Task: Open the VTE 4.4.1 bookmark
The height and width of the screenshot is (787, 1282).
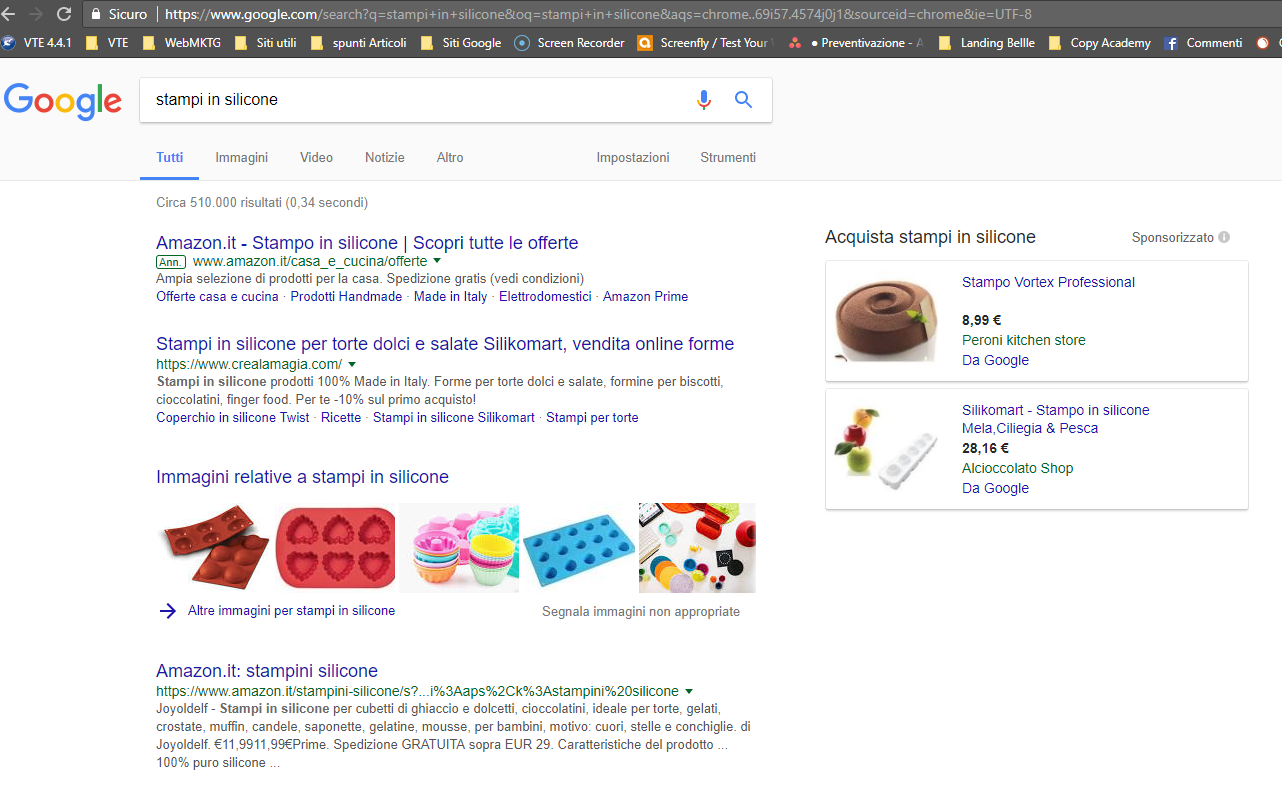Action: click(38, 43)
